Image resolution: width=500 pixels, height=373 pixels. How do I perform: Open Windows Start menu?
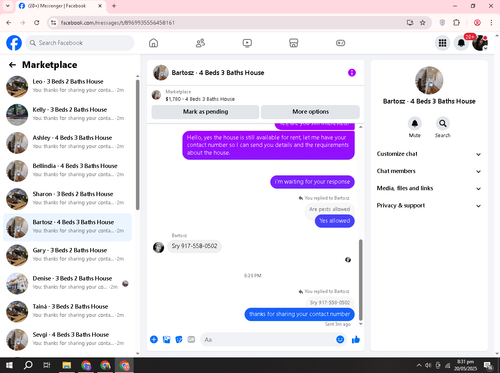pos(9,365)
